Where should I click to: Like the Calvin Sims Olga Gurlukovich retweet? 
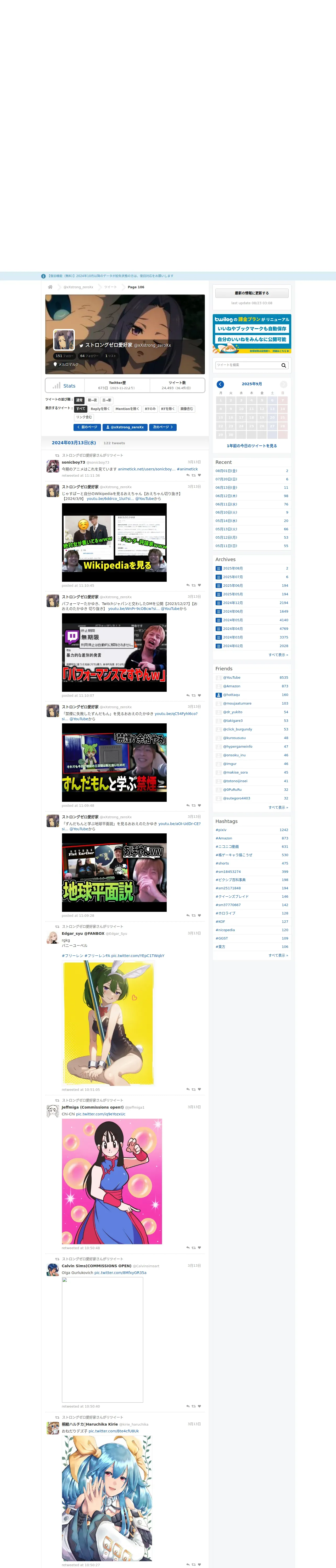click(x=199, y=1406)
